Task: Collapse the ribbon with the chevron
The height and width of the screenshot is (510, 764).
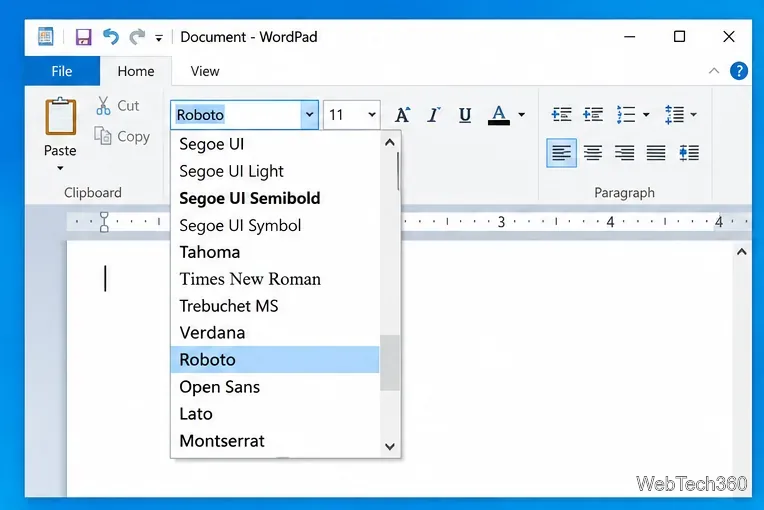Action: (714, 71)
